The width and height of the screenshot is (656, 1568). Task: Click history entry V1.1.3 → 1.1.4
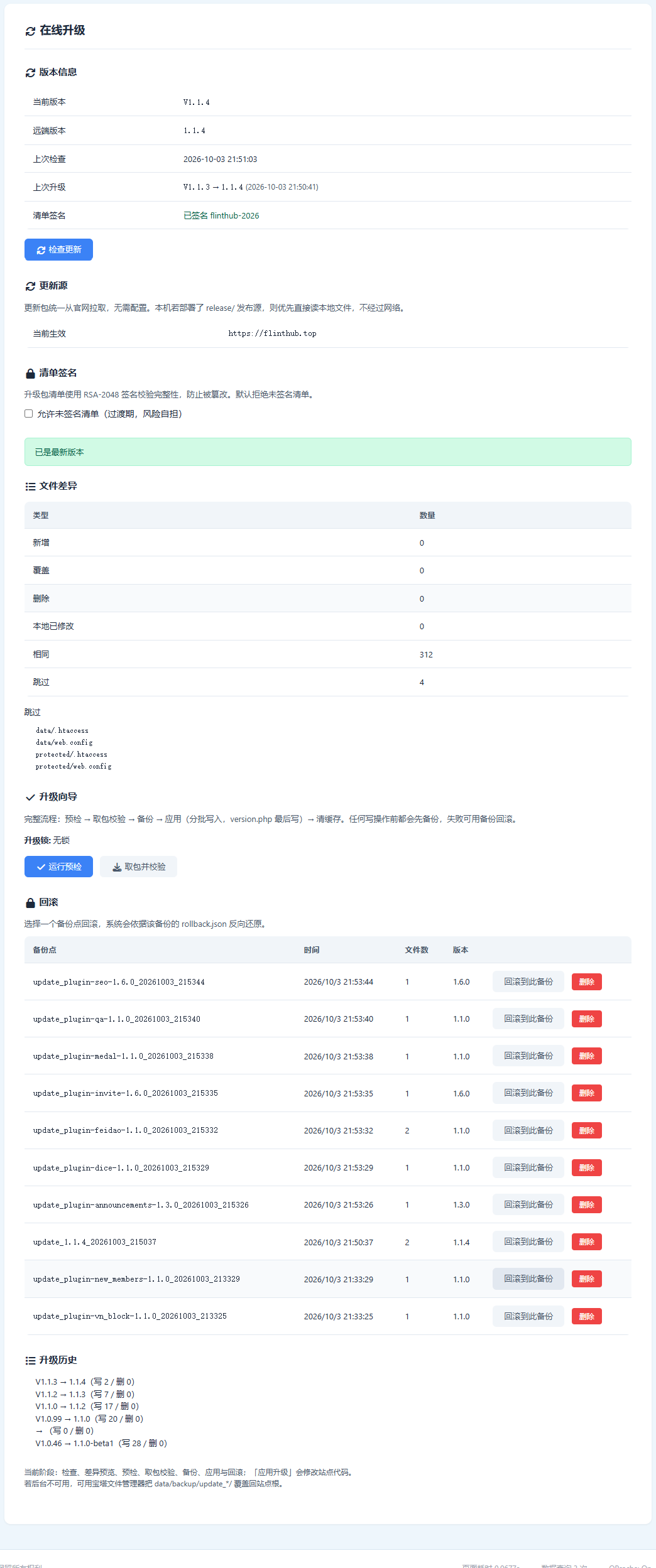click(85, 1381)
